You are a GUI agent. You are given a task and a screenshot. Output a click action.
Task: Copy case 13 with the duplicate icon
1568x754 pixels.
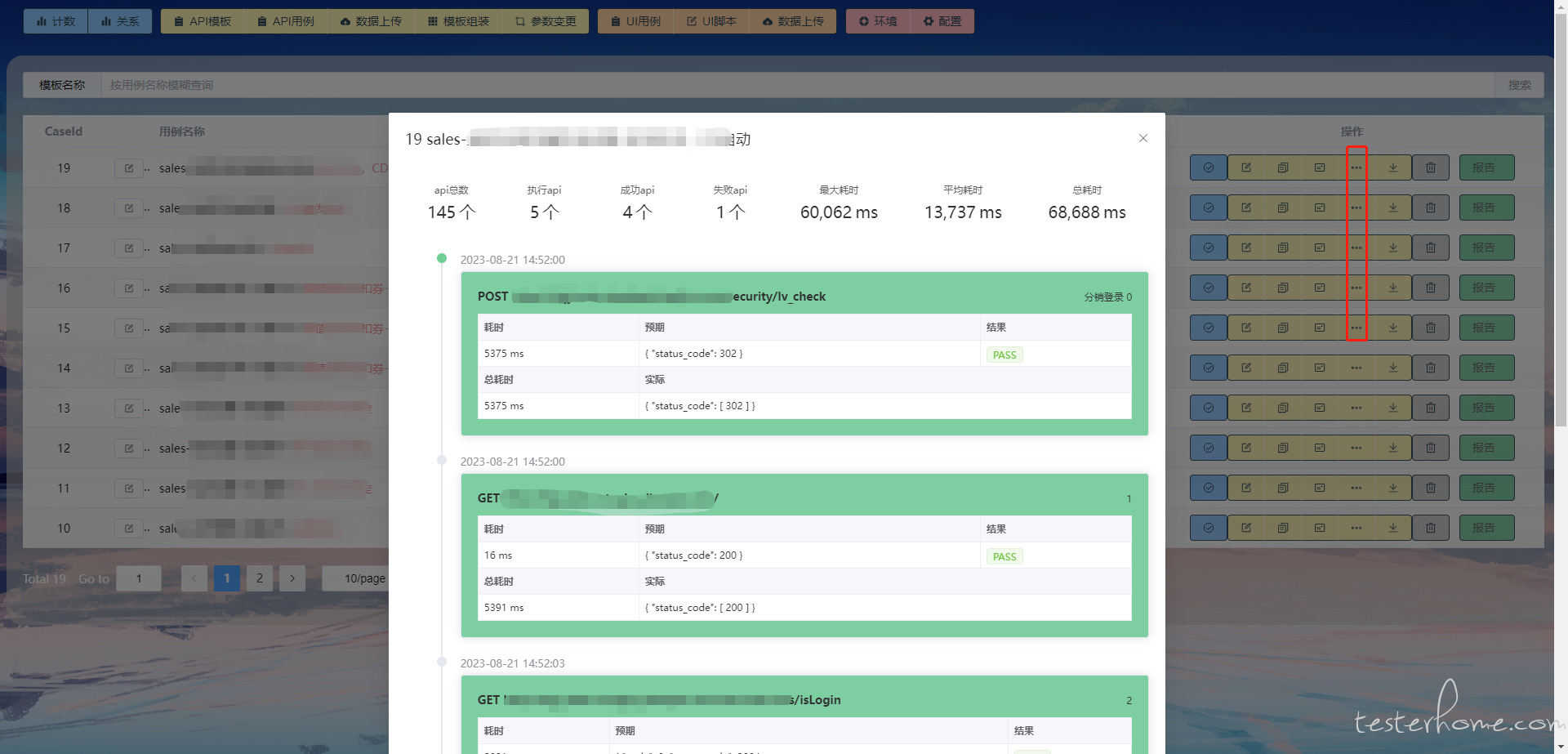[x=1283, y=408]
